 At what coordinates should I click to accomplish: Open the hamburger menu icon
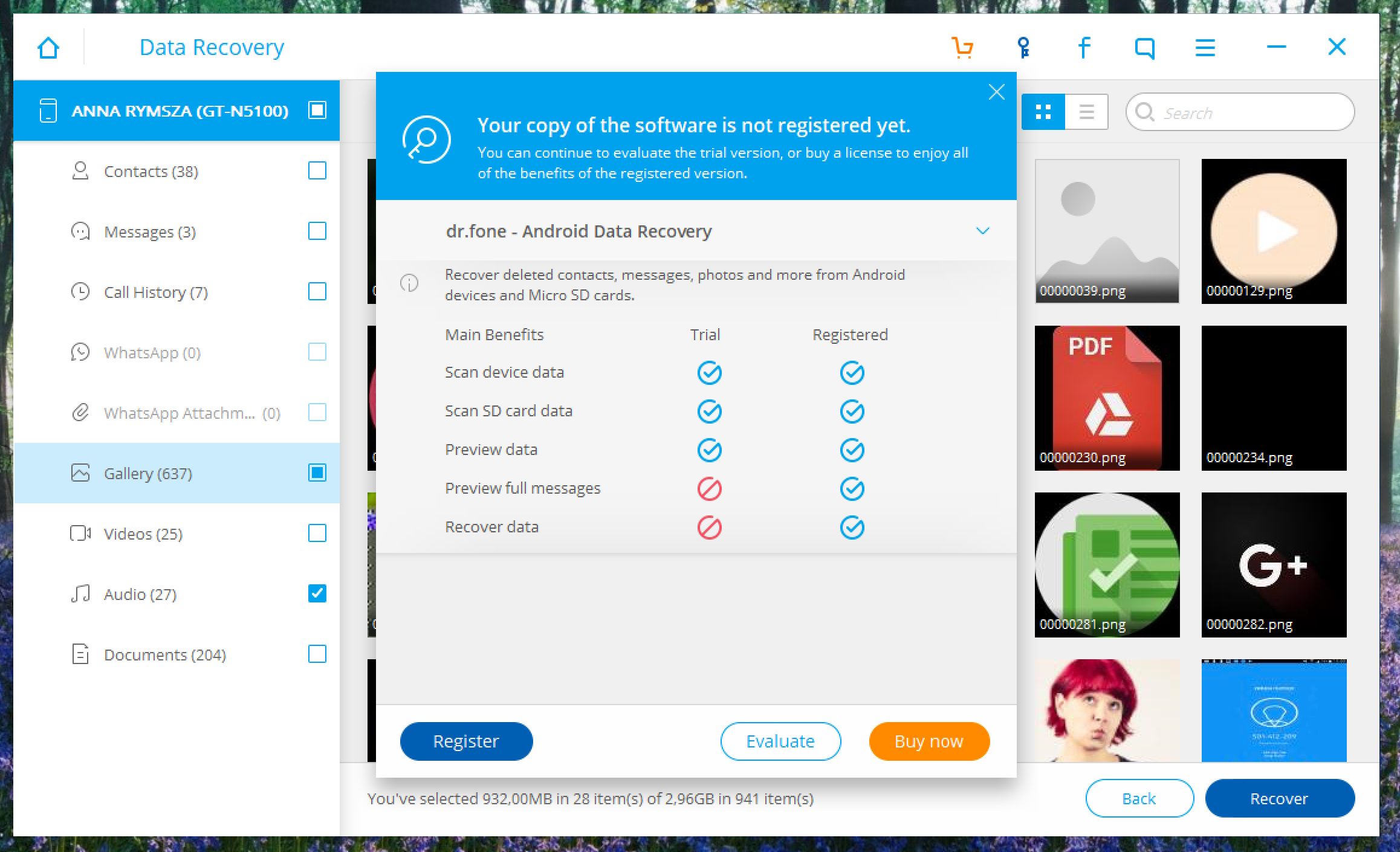[1205, 47]
